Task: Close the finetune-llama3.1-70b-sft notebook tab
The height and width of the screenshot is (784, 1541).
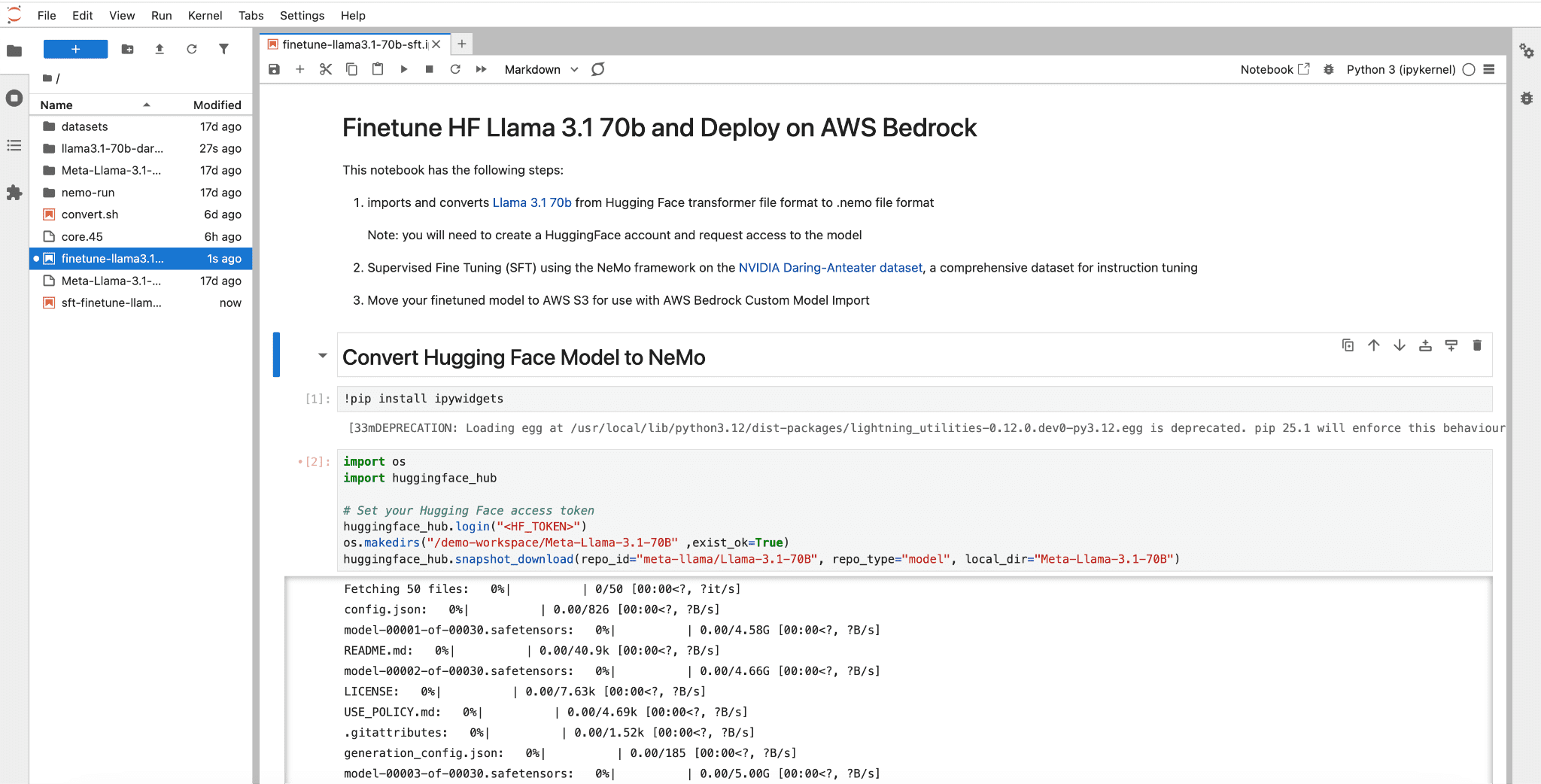Action: (436, 44)
